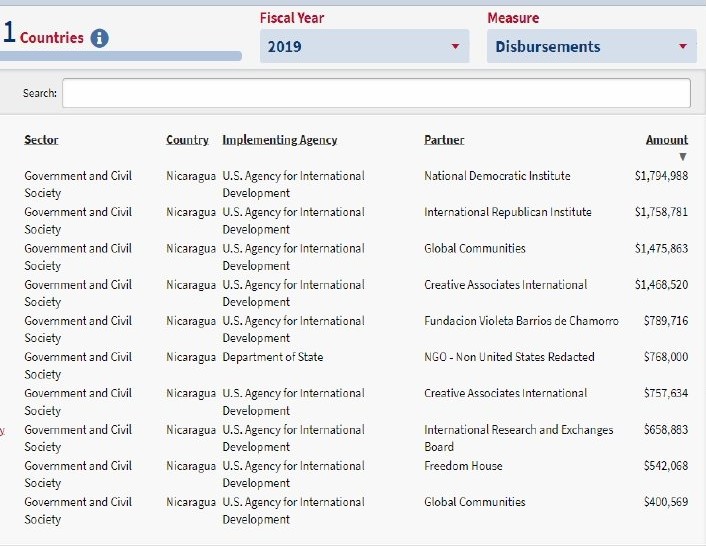Image resolution: width=706 pixels, height=546 pixels.
Task: Select the Freedom House partner cell
Action: pyautogui.click(x=463, y=466)
